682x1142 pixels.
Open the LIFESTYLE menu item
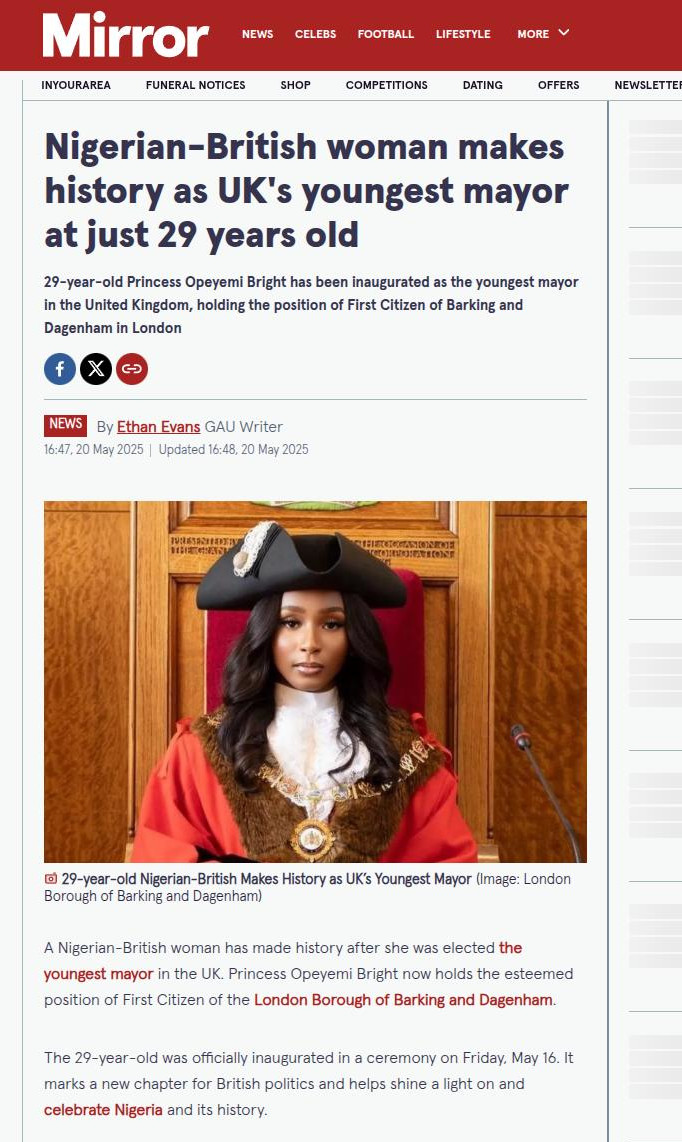point(463,34)
